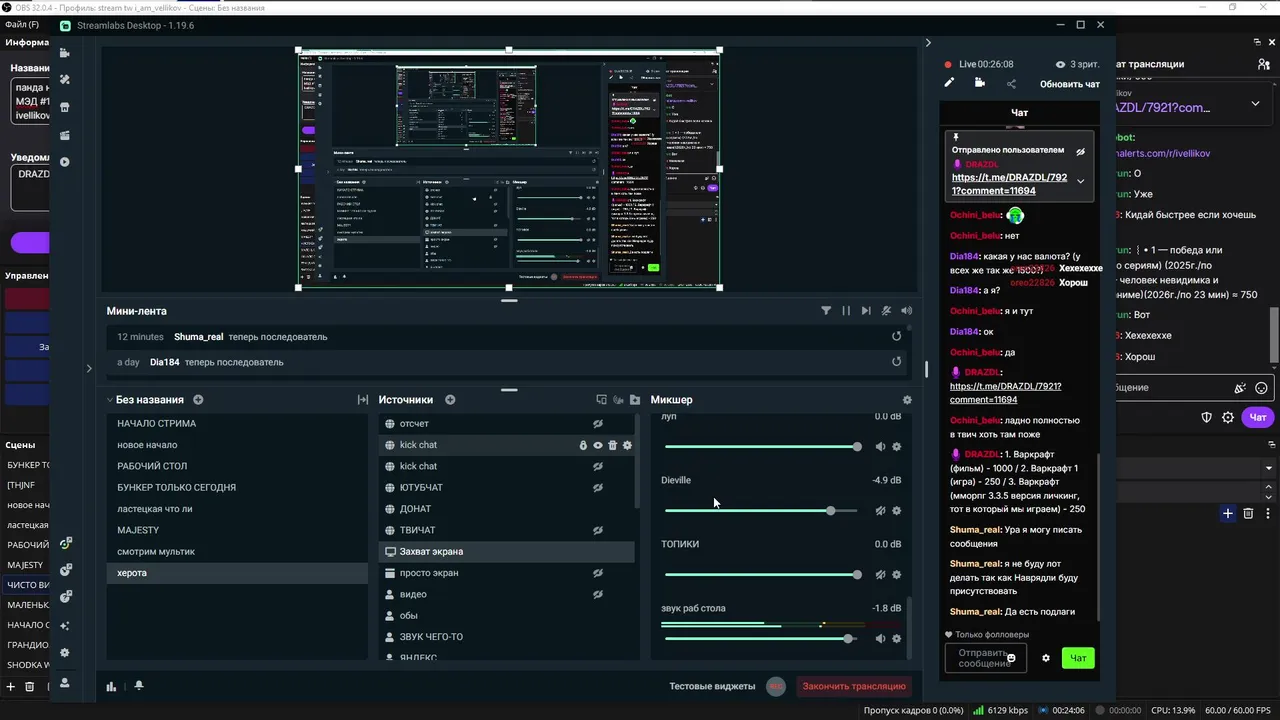The image size is (1280, 720).
Task: Send message with green Чат button
Action: click(x=1079, y=658)
